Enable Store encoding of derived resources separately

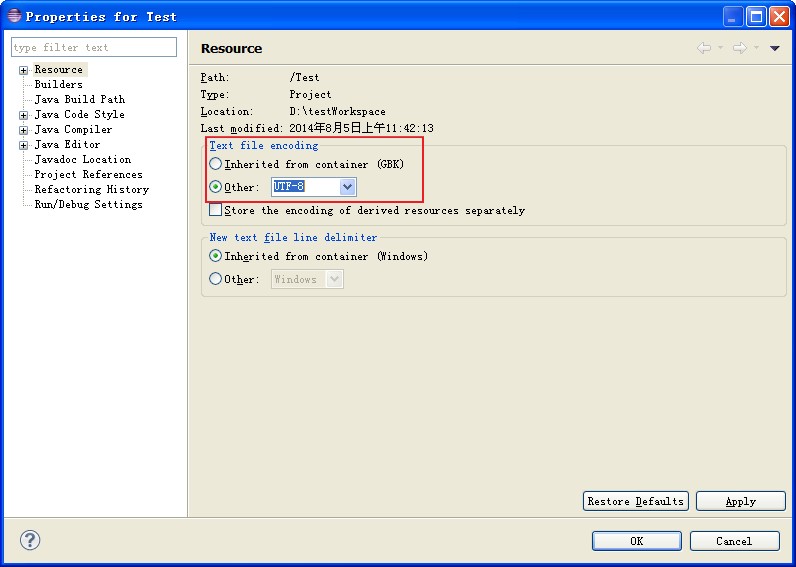pyautogui.click(x=216, y=210)
